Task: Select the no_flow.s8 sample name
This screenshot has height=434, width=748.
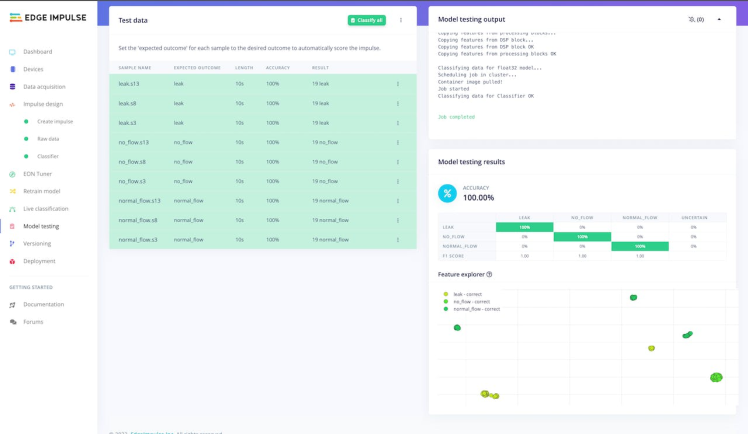Action: [x=132, y=162]
